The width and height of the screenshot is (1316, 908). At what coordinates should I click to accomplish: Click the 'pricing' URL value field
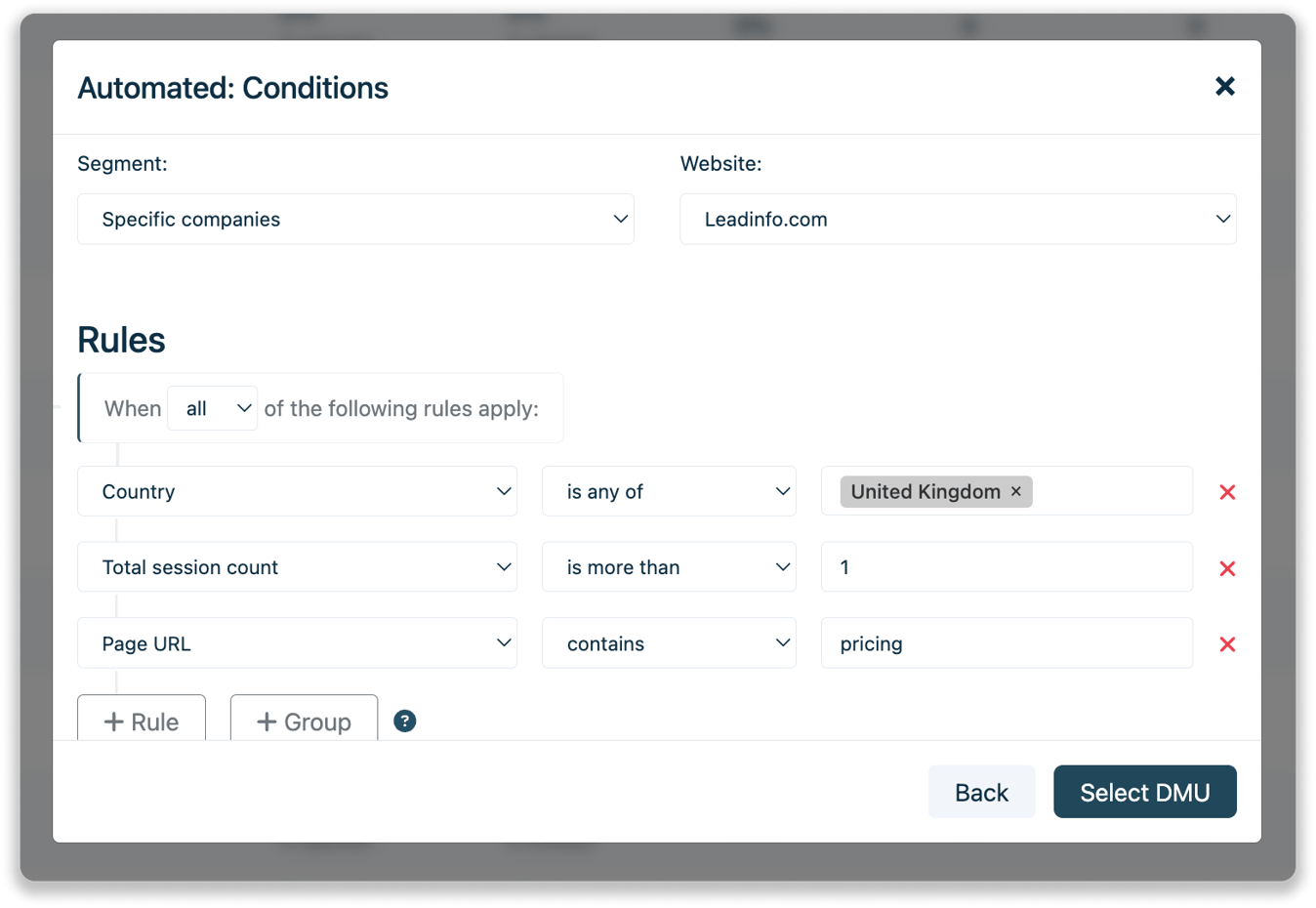pyautogui.click(x=1006, y=643)
